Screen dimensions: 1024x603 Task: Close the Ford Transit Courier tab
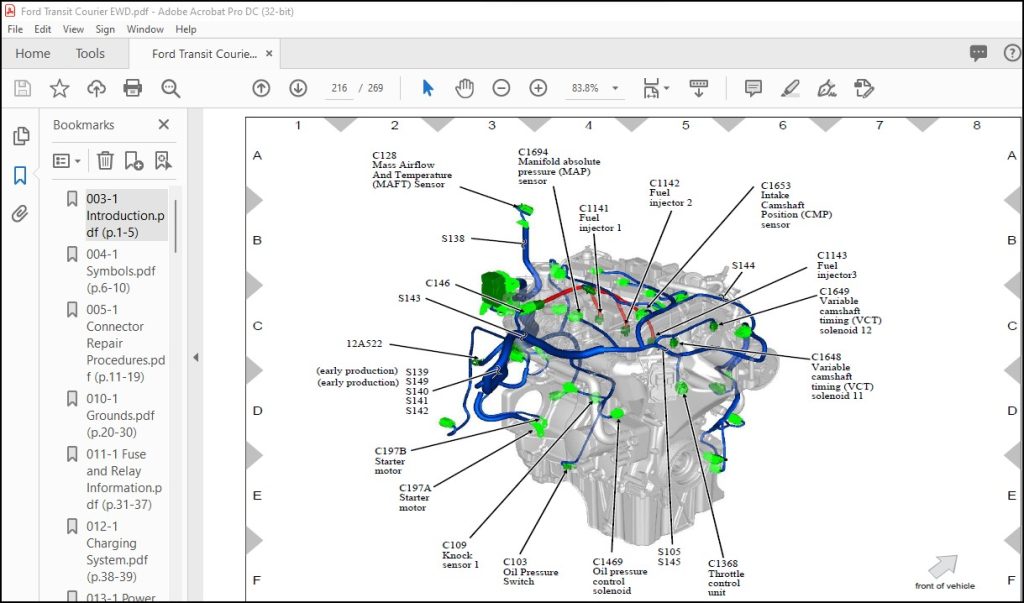(x=269, y=54)
